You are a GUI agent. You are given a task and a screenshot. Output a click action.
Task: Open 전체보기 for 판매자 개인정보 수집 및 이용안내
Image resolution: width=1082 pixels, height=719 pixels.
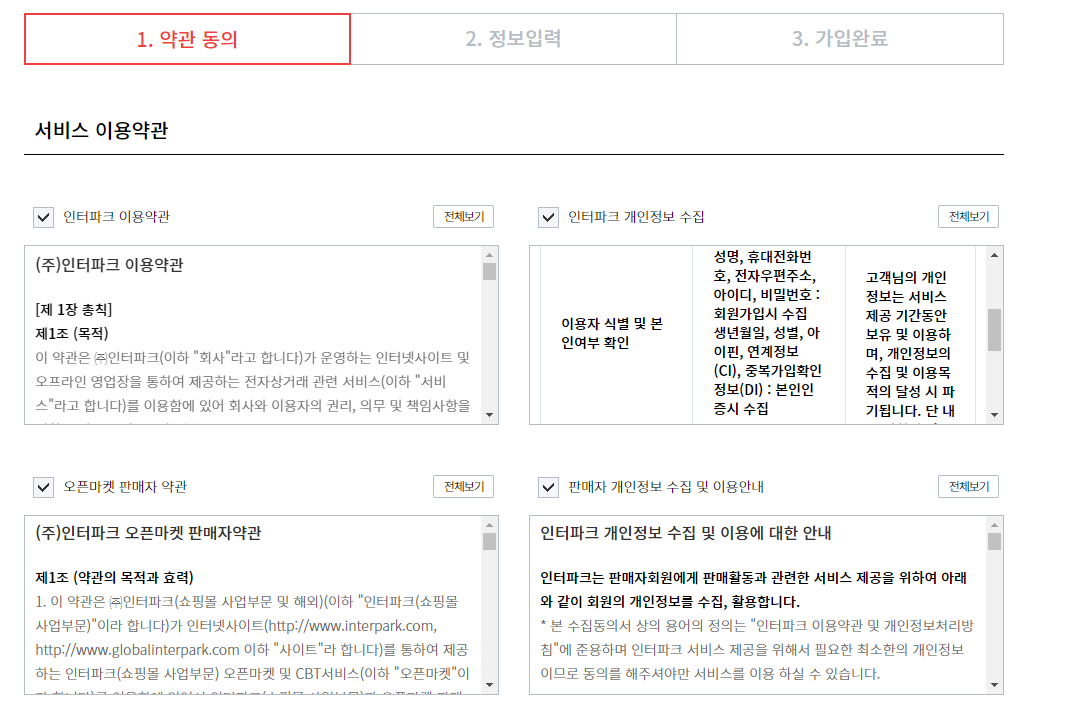969,486
